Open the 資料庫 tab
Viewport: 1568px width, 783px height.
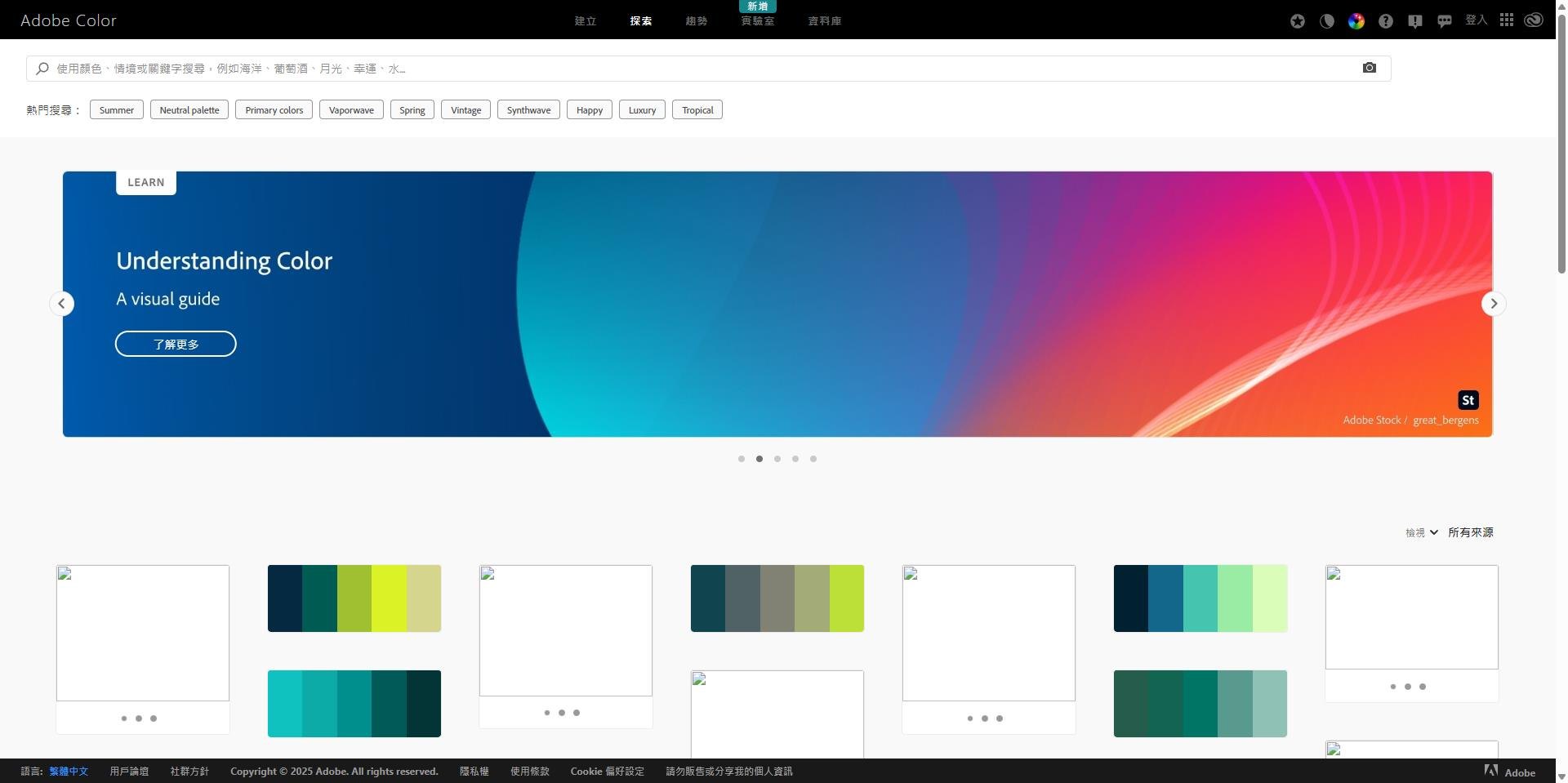825,21
